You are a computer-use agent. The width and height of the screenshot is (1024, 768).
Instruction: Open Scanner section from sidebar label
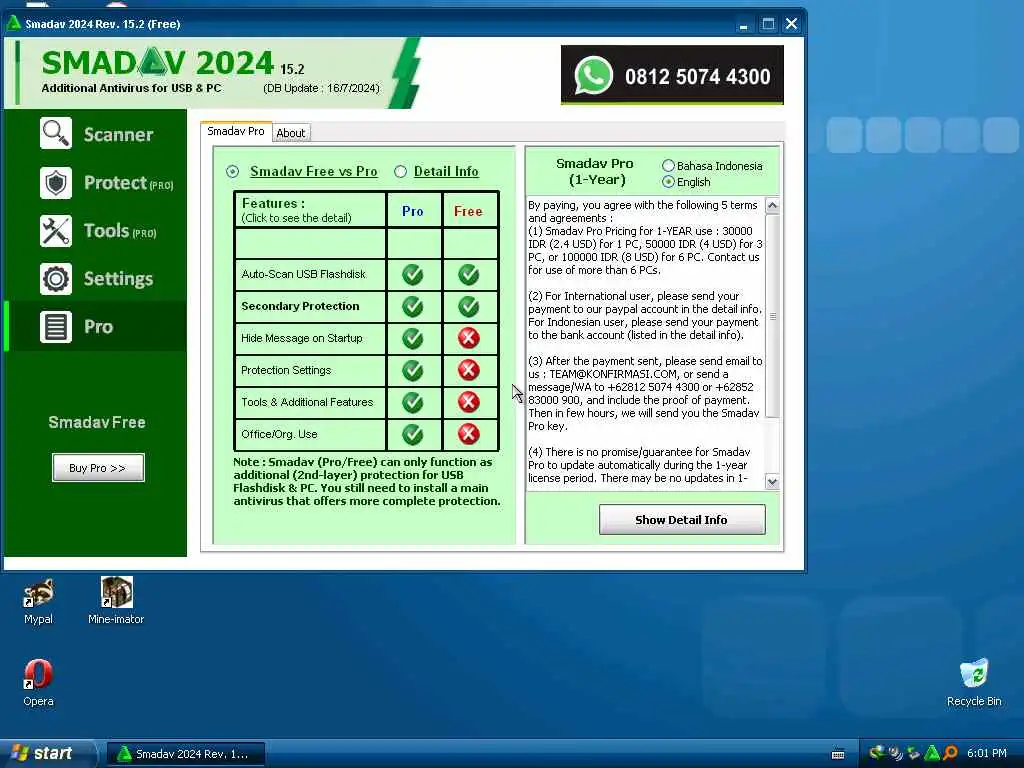pos(118,135)
